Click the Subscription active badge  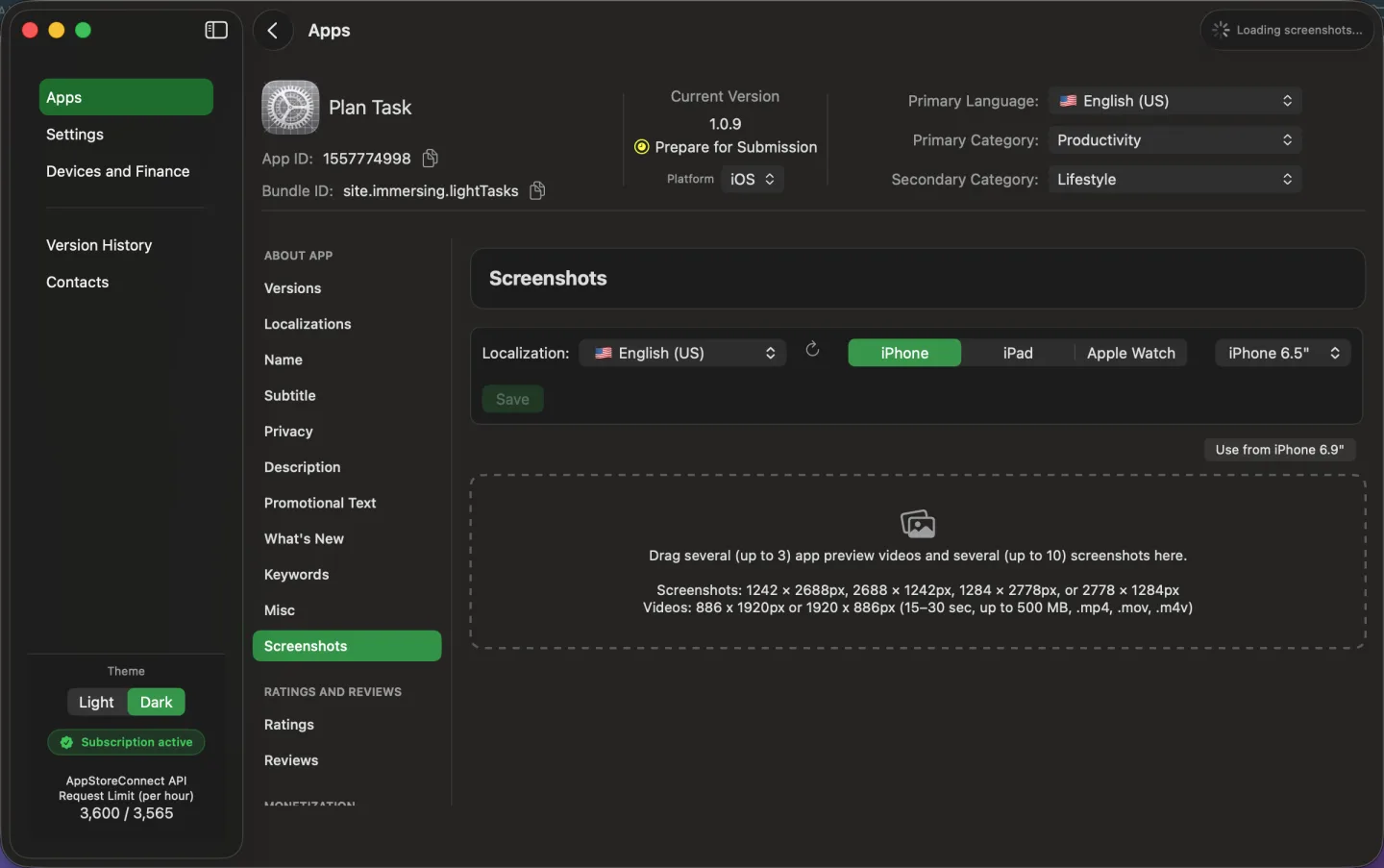click(x=126, y=742)
